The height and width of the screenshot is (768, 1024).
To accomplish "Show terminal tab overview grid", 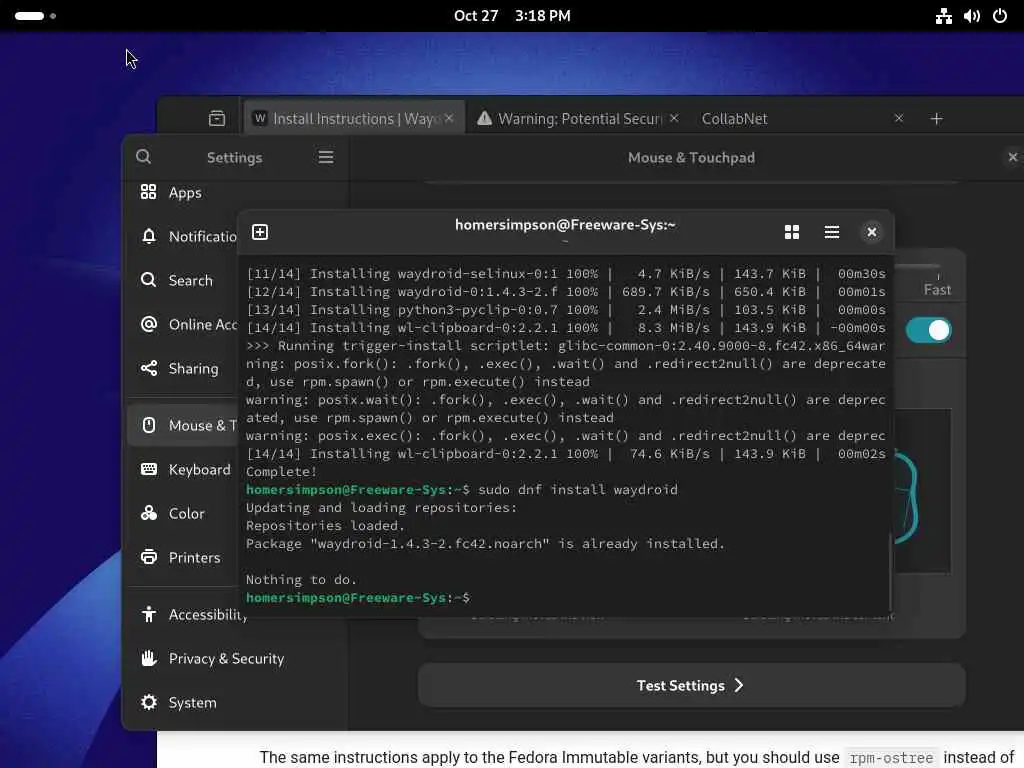I will [x=792, y=232].
